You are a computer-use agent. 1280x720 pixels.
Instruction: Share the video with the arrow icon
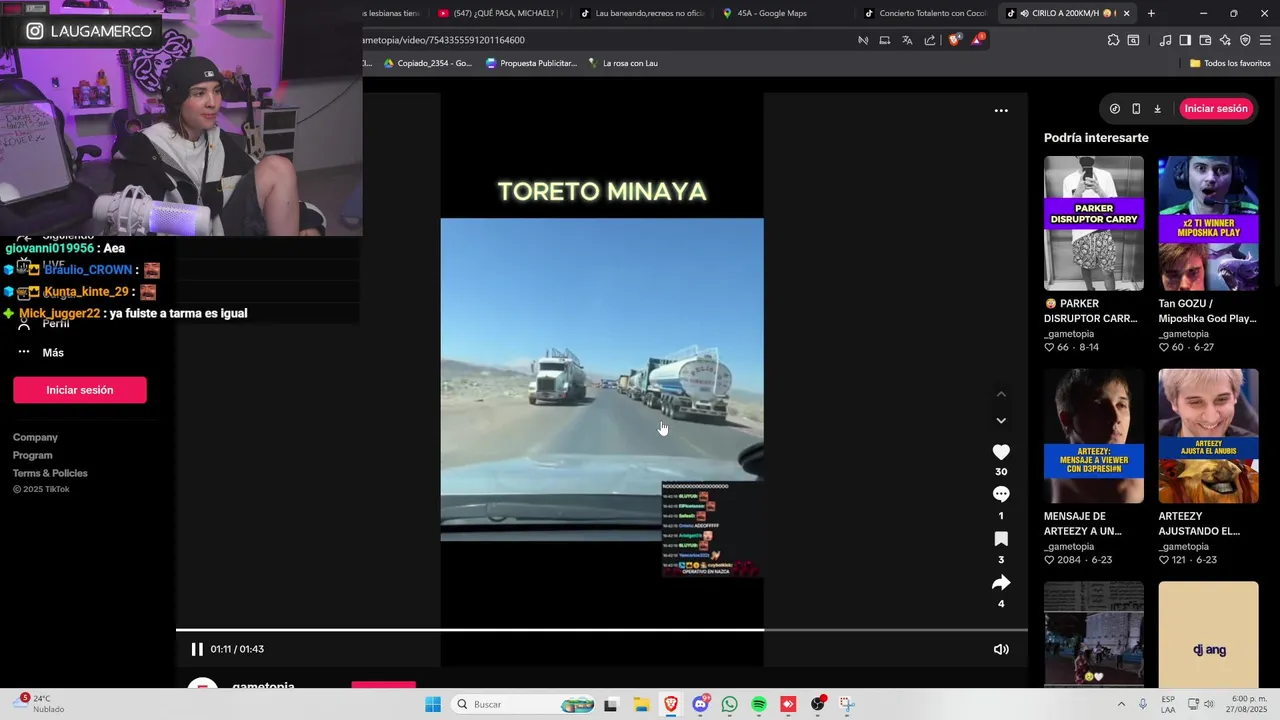pyautogui.click(x=1001, y=583)
